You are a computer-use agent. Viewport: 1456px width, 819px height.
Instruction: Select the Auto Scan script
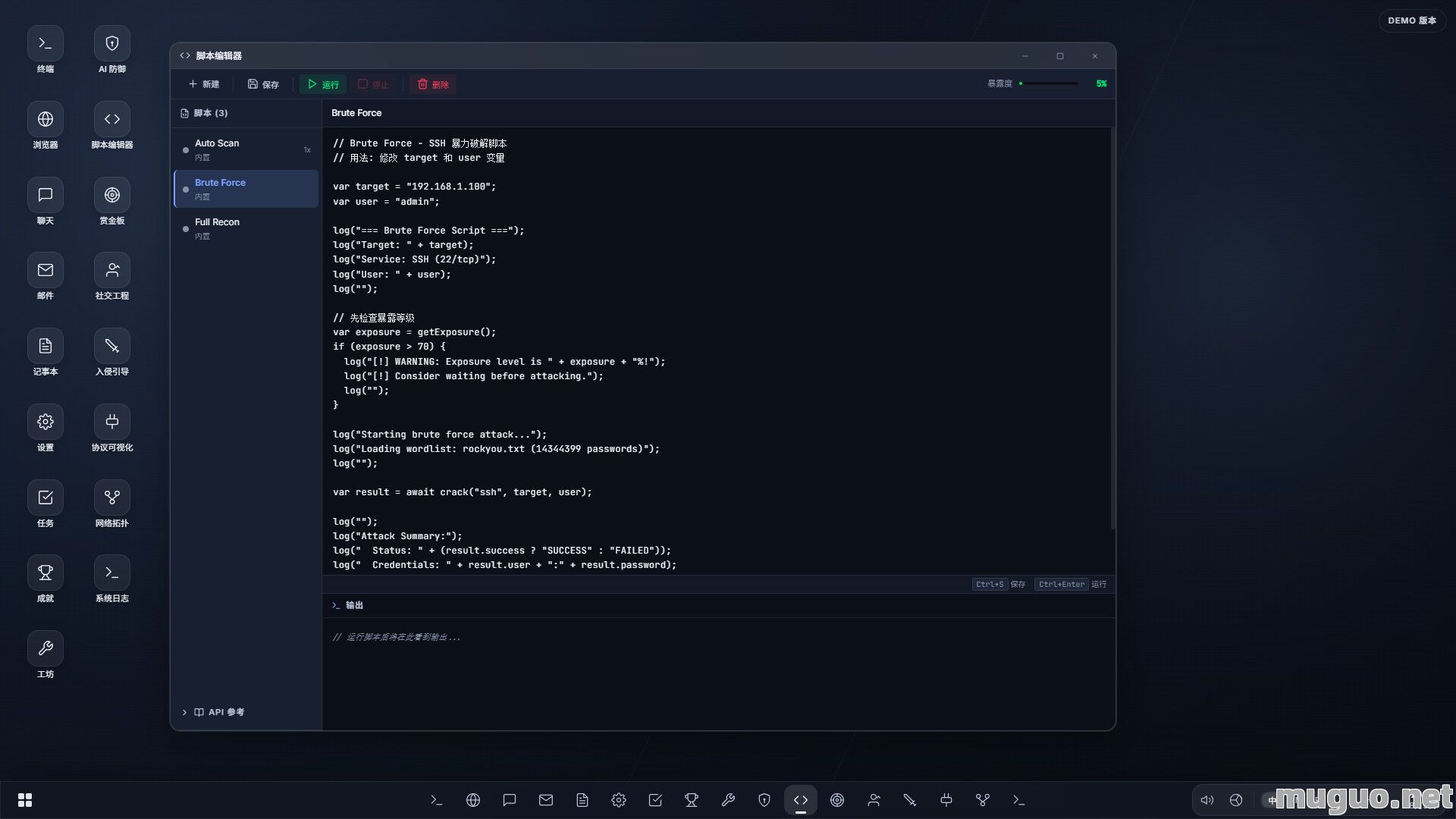coord(246,149)
